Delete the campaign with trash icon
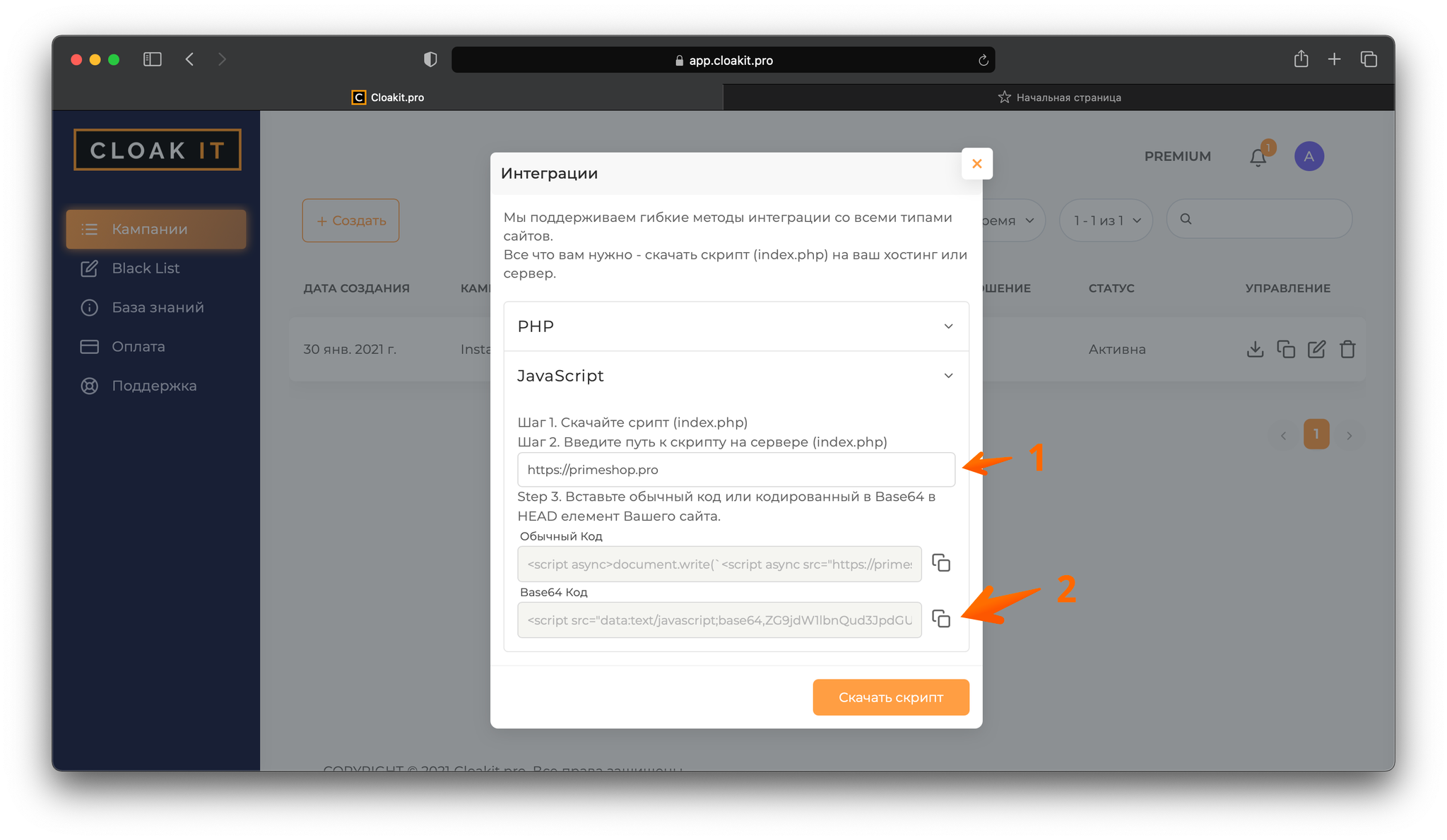The image size is (1447, 840). point(1347,349)
